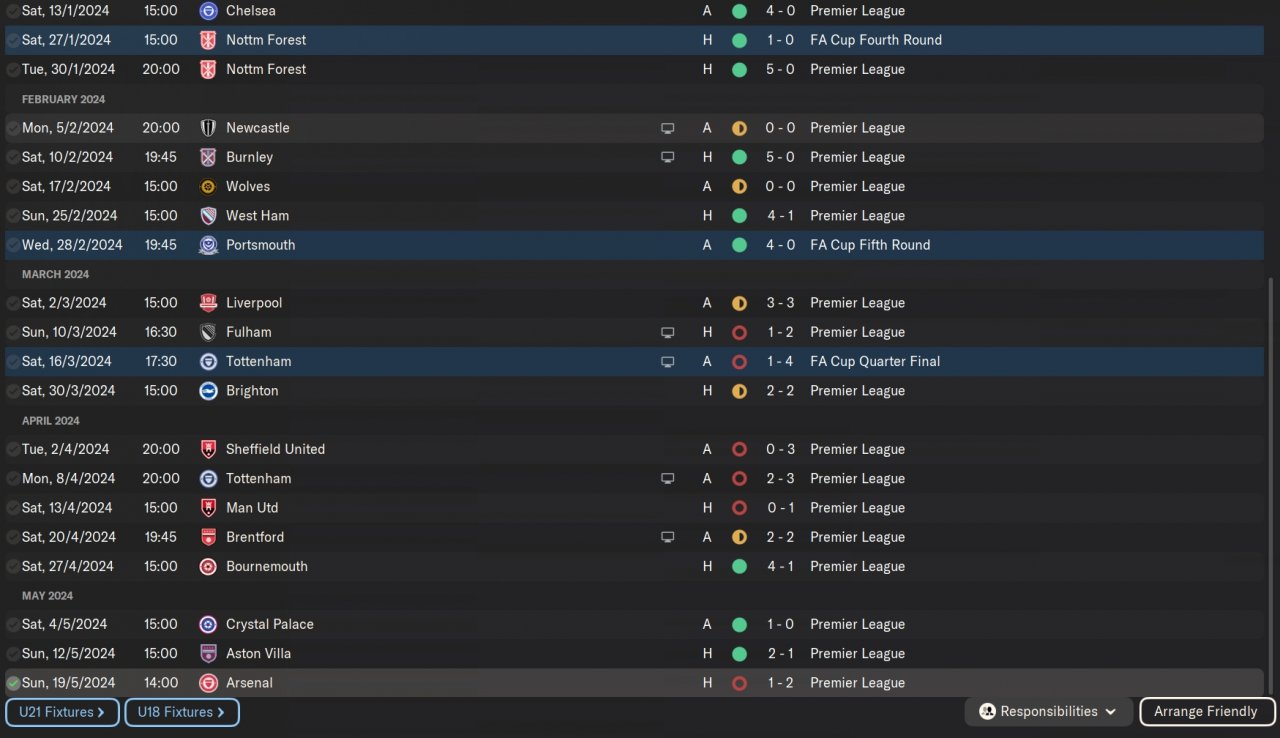Click the Portsmouth club badge icon
Viewport: 1280px width, 738px height.
click(208, 245)
